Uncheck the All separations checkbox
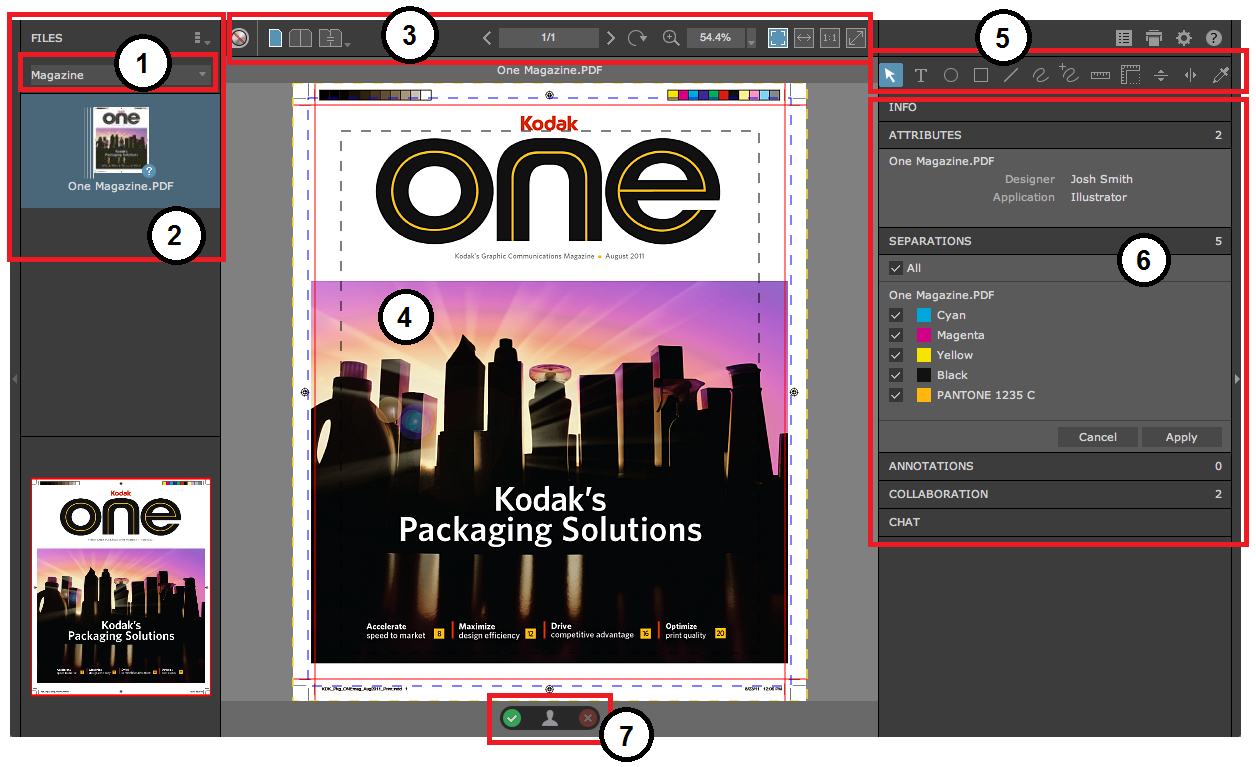1256x767 pixels. click(896, 268)
